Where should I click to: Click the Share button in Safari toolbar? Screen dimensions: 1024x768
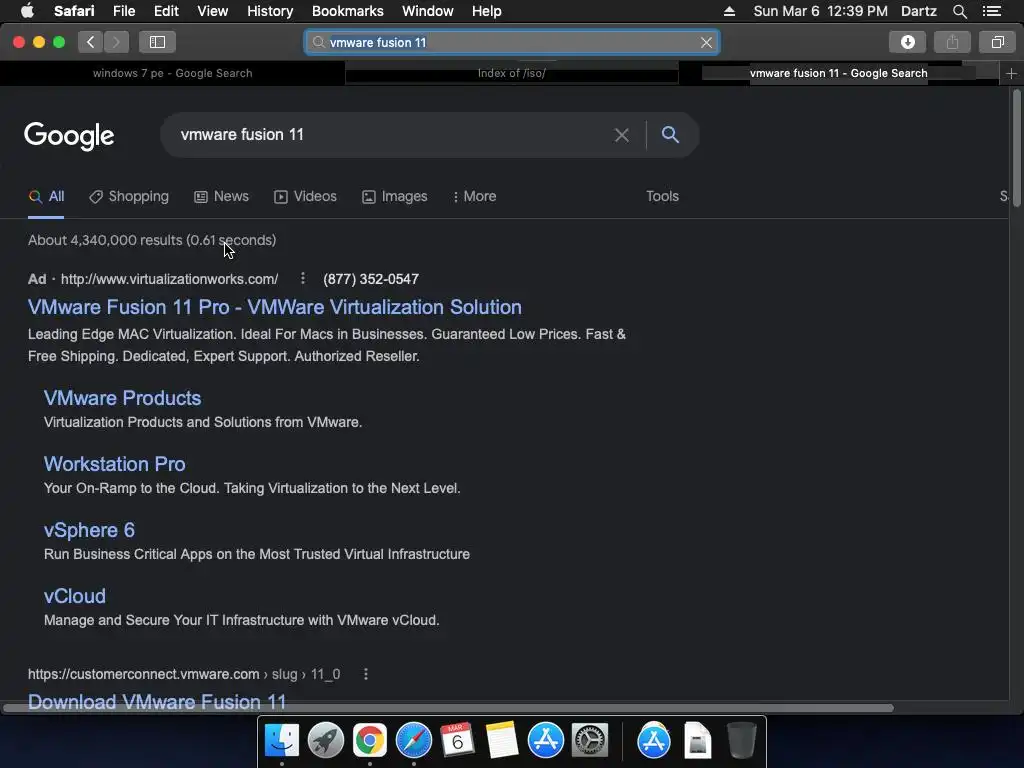pyautogui.click(x=952, y=42)
